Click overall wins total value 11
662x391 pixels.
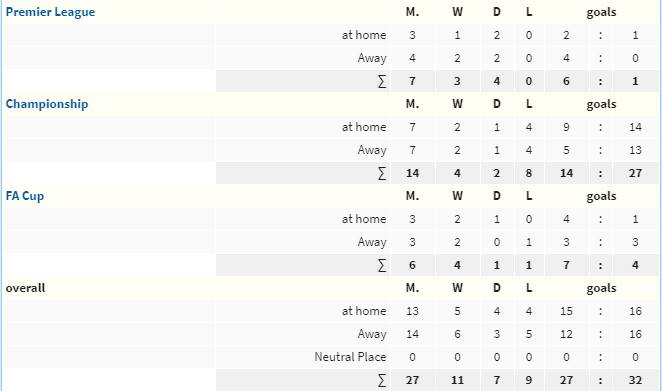(457, 380)
